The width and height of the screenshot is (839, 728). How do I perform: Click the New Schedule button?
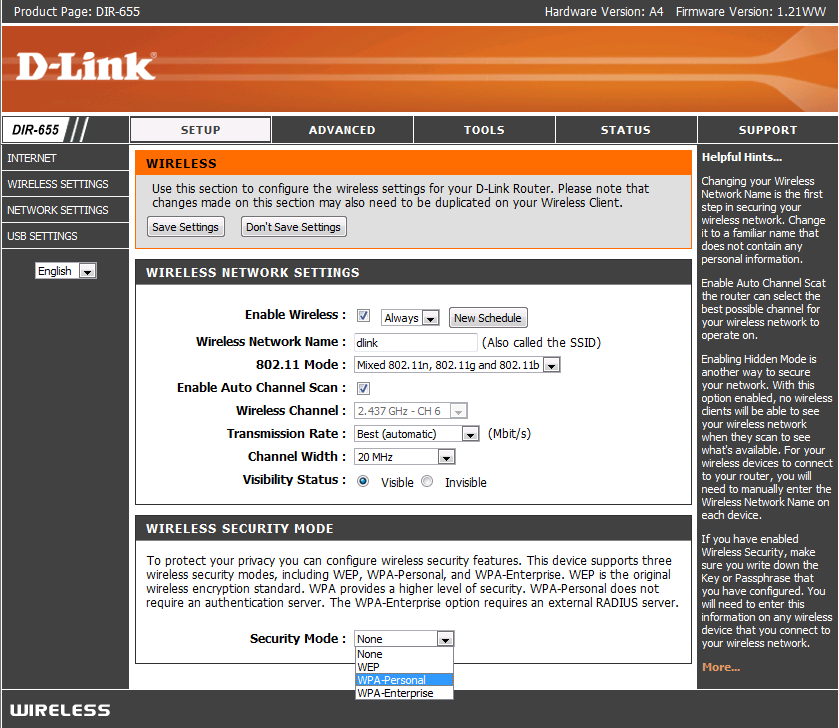point(488,318)
